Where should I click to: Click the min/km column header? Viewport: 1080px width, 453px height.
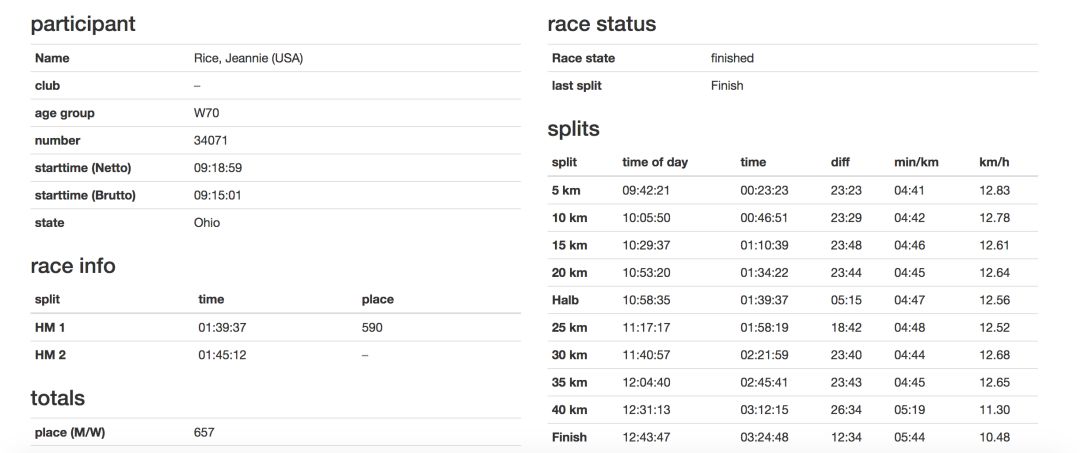tap(916, 162)
